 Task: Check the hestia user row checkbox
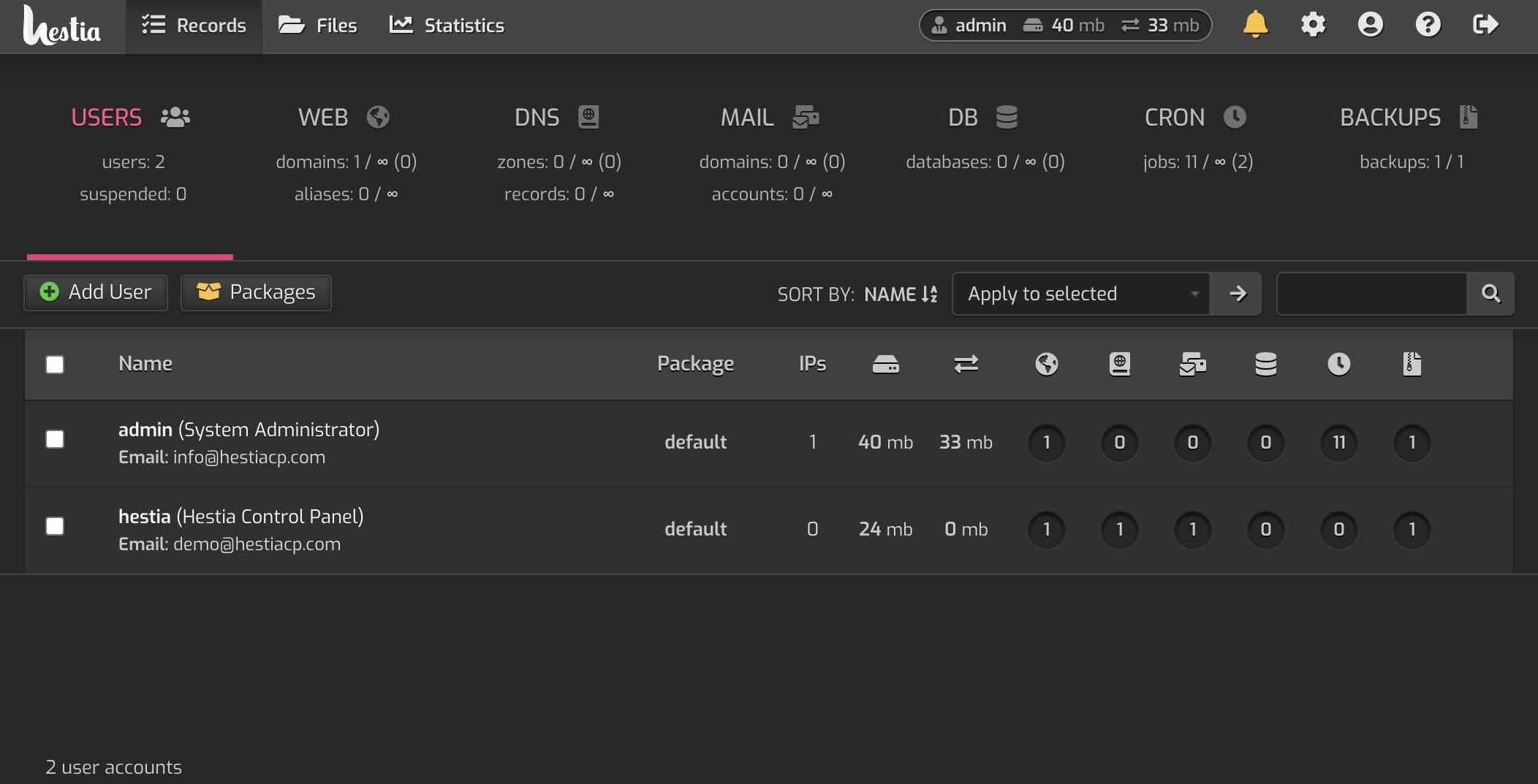click(55, 526)
